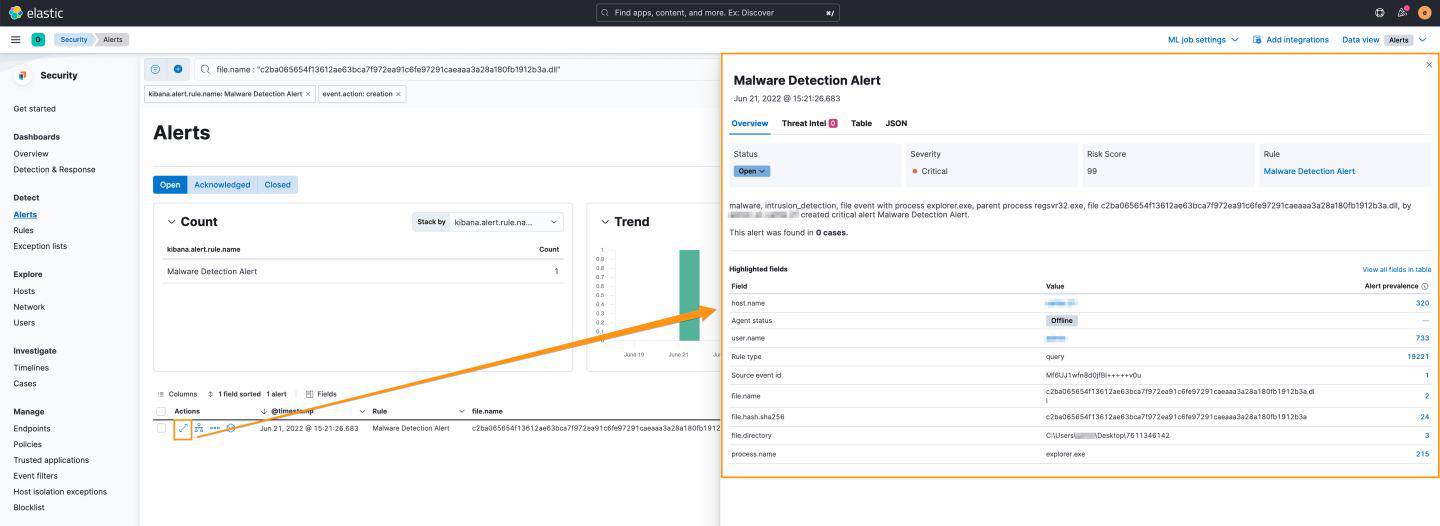
Task: Open the Status dropdown showing Open
Action: pyautogui.click(x=752, y=171)
